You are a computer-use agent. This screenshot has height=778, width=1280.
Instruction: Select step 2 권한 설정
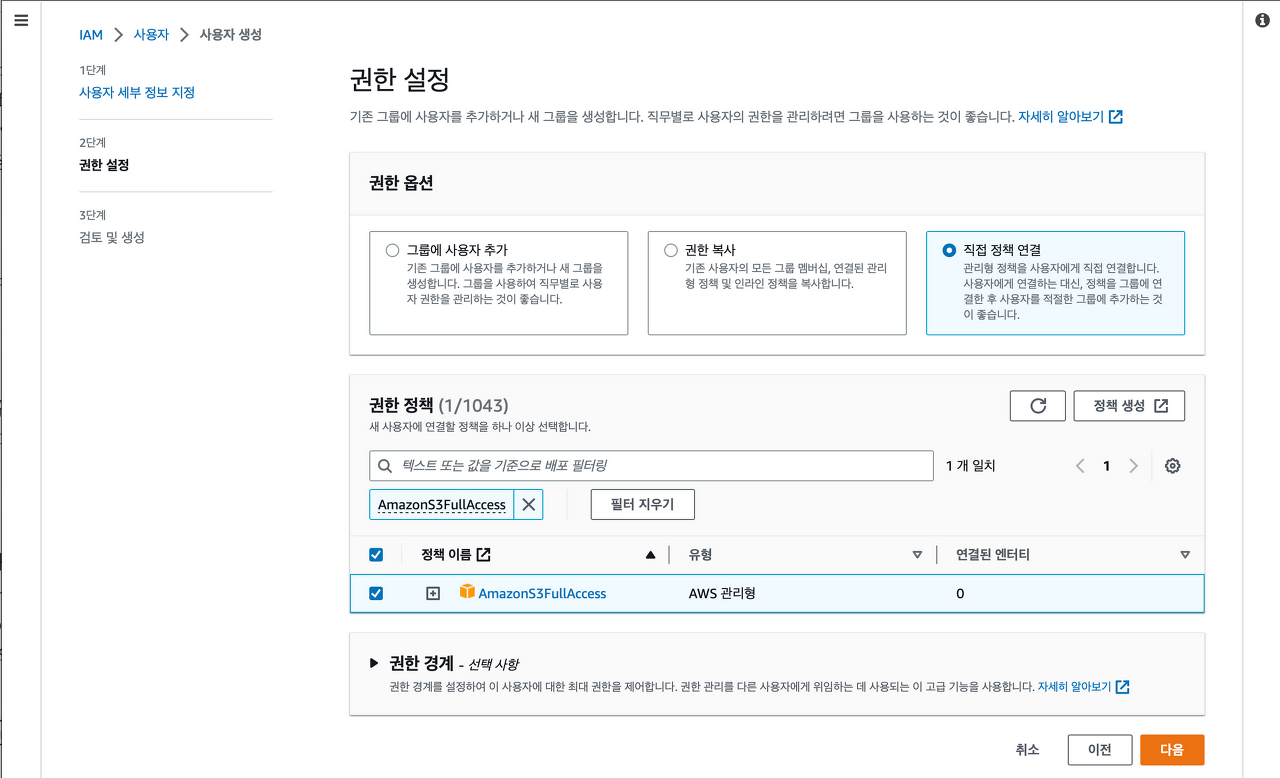coord(104,165)
